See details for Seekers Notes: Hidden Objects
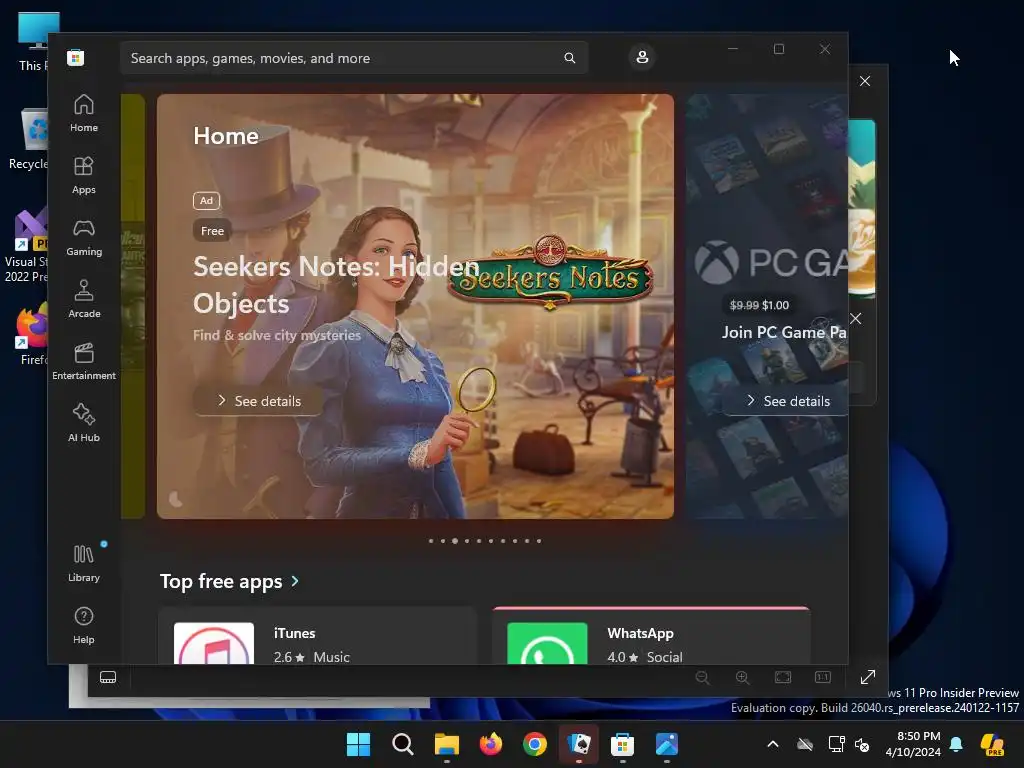This screenshot has width=1024, height=768. (259, 401)
